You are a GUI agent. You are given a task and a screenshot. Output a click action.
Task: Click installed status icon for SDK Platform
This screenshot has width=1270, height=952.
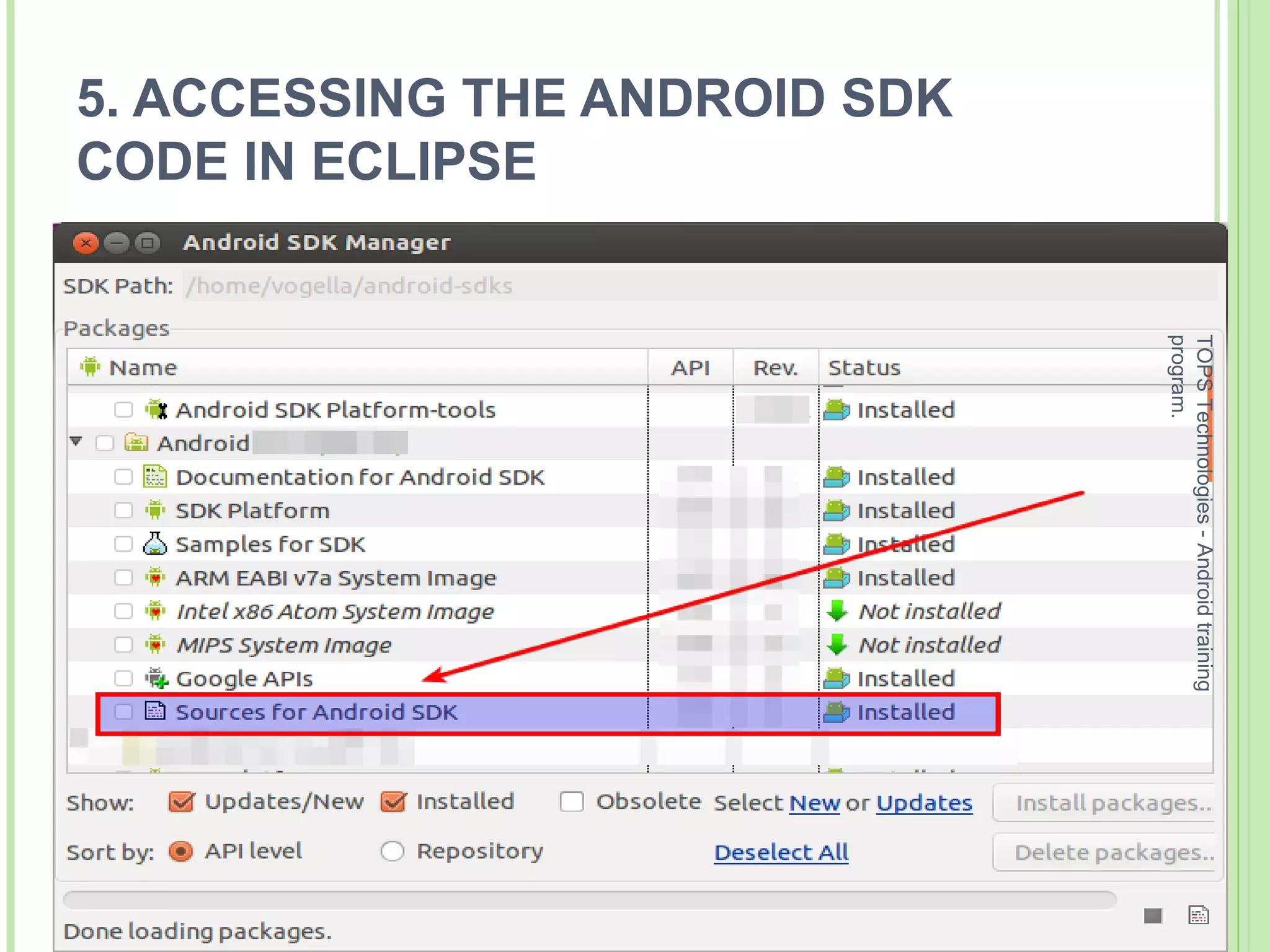coord(837,510)
